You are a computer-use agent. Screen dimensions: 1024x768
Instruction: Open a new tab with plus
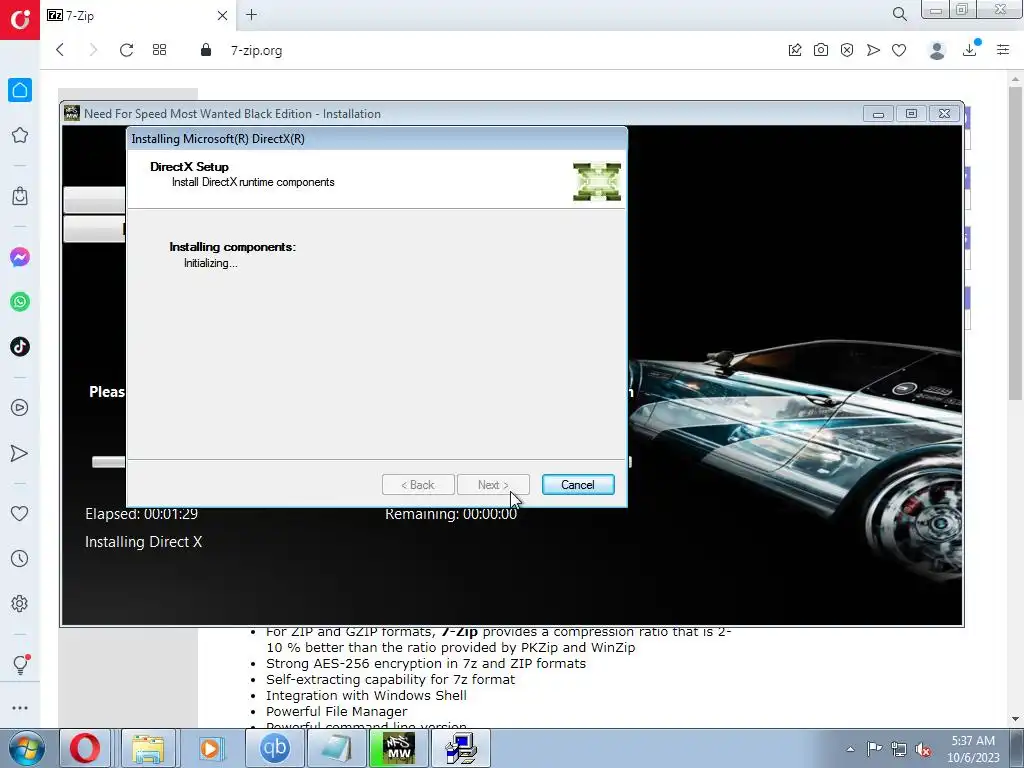tap(251, 14)
